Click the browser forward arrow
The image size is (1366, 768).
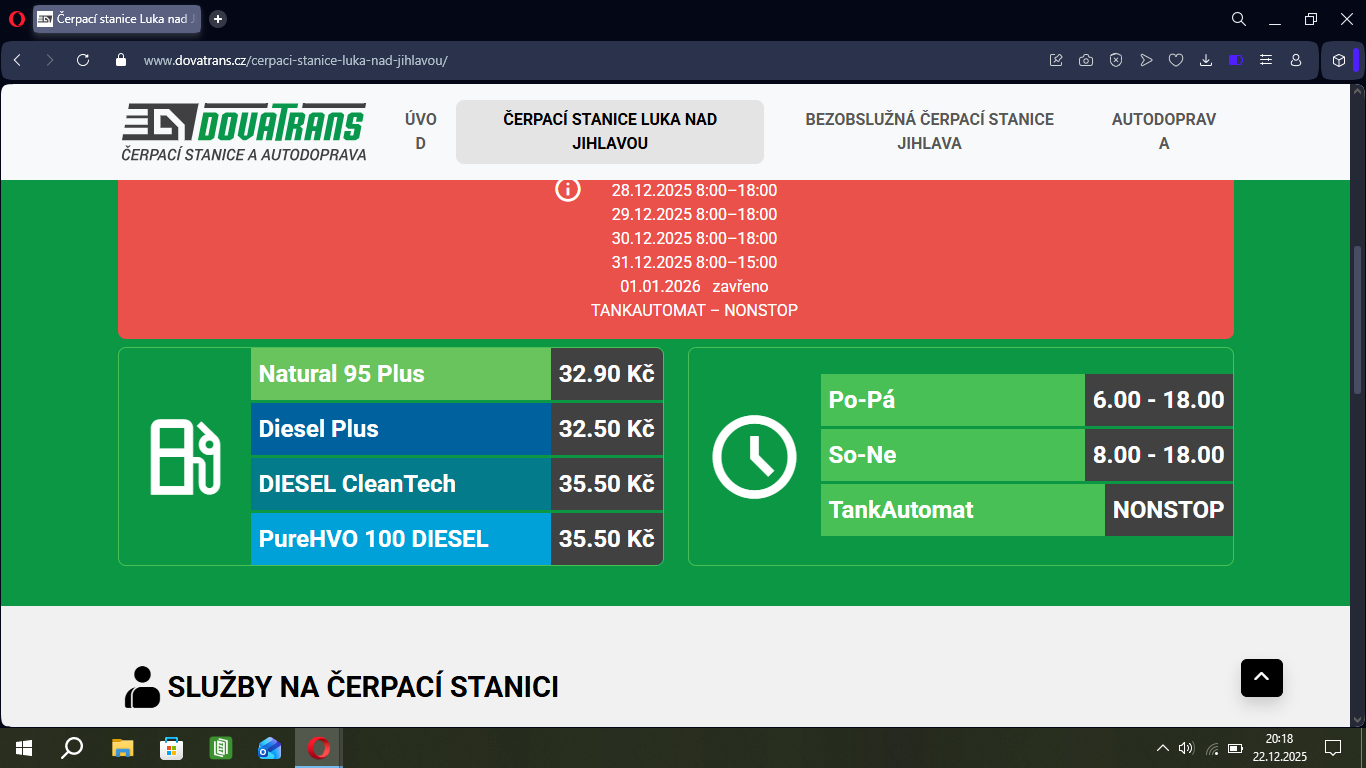50,60
